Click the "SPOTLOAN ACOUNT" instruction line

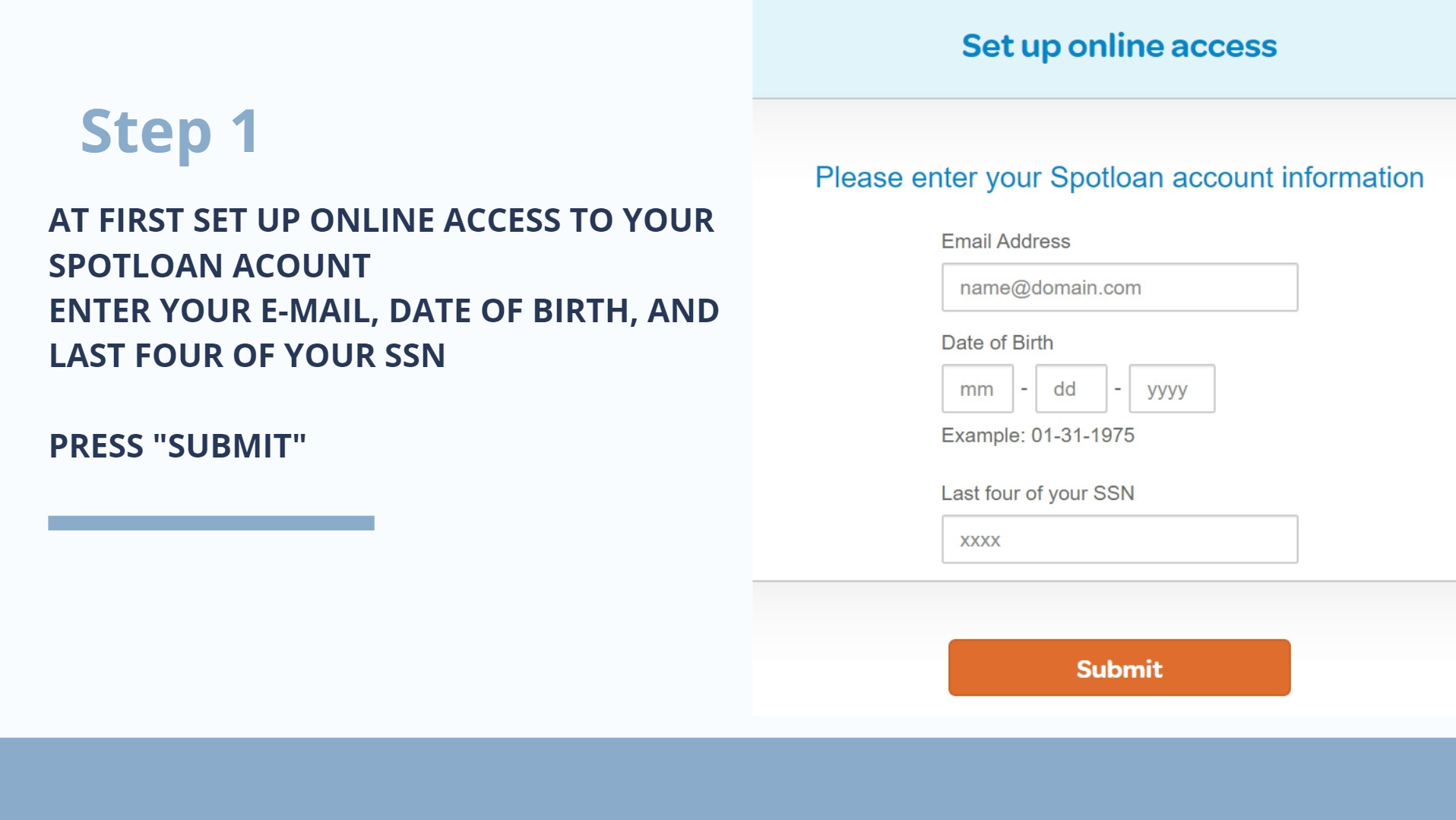click(210, 266)
